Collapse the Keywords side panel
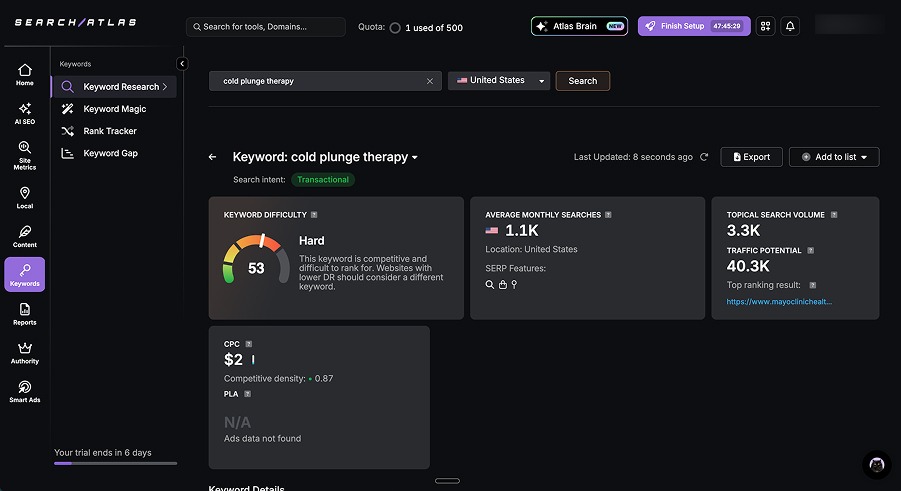This screenshot has height=491, width=901. [182, 64]
